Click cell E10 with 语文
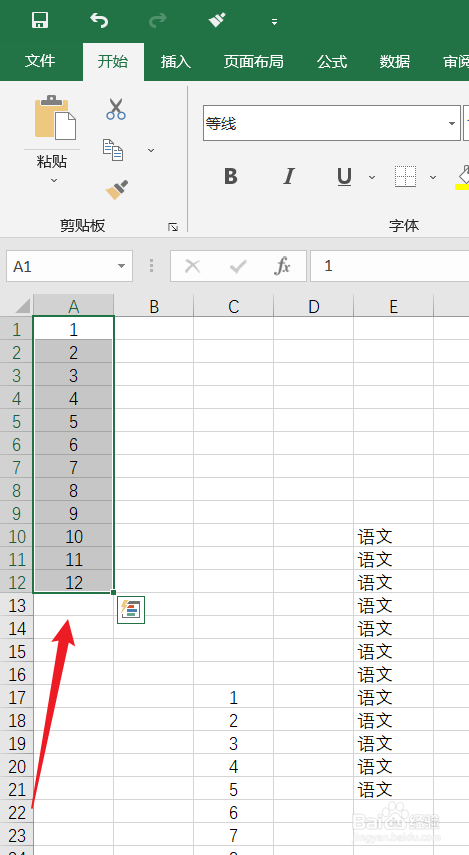The image size is (469, 855). (393, 537)
